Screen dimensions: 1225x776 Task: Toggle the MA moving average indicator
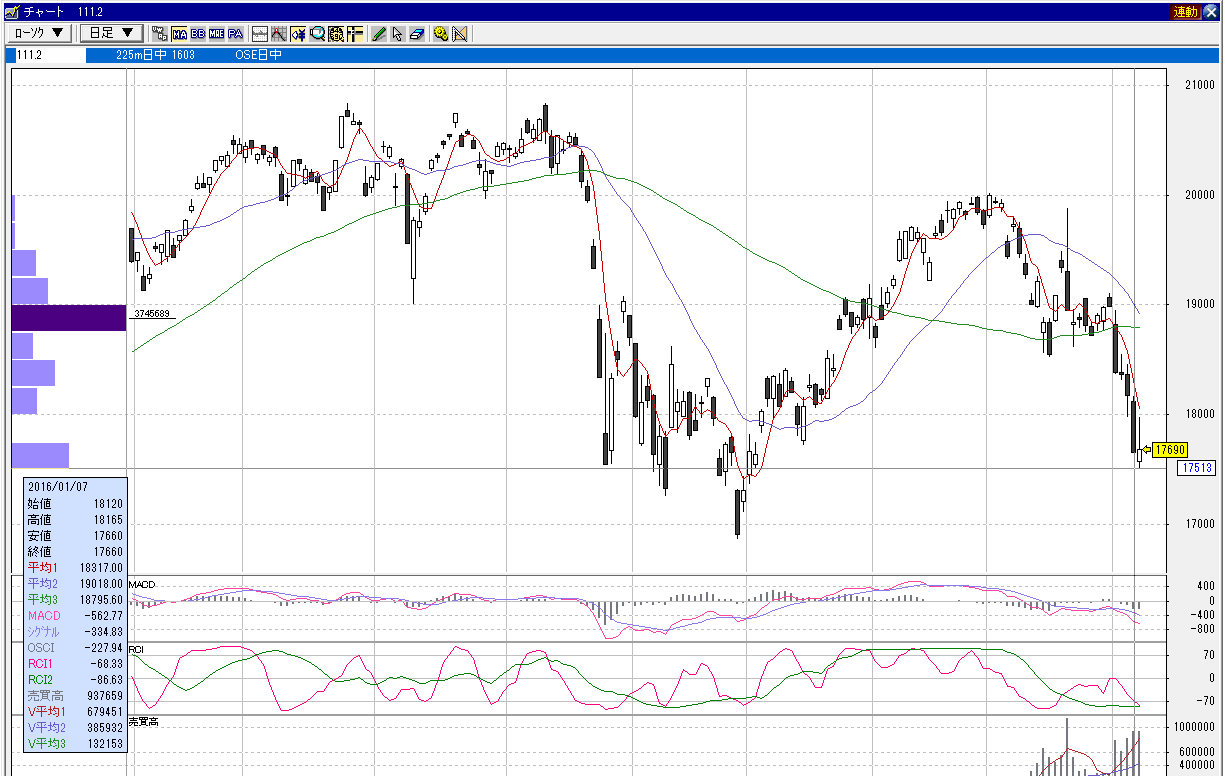click(x=178, y=33)
